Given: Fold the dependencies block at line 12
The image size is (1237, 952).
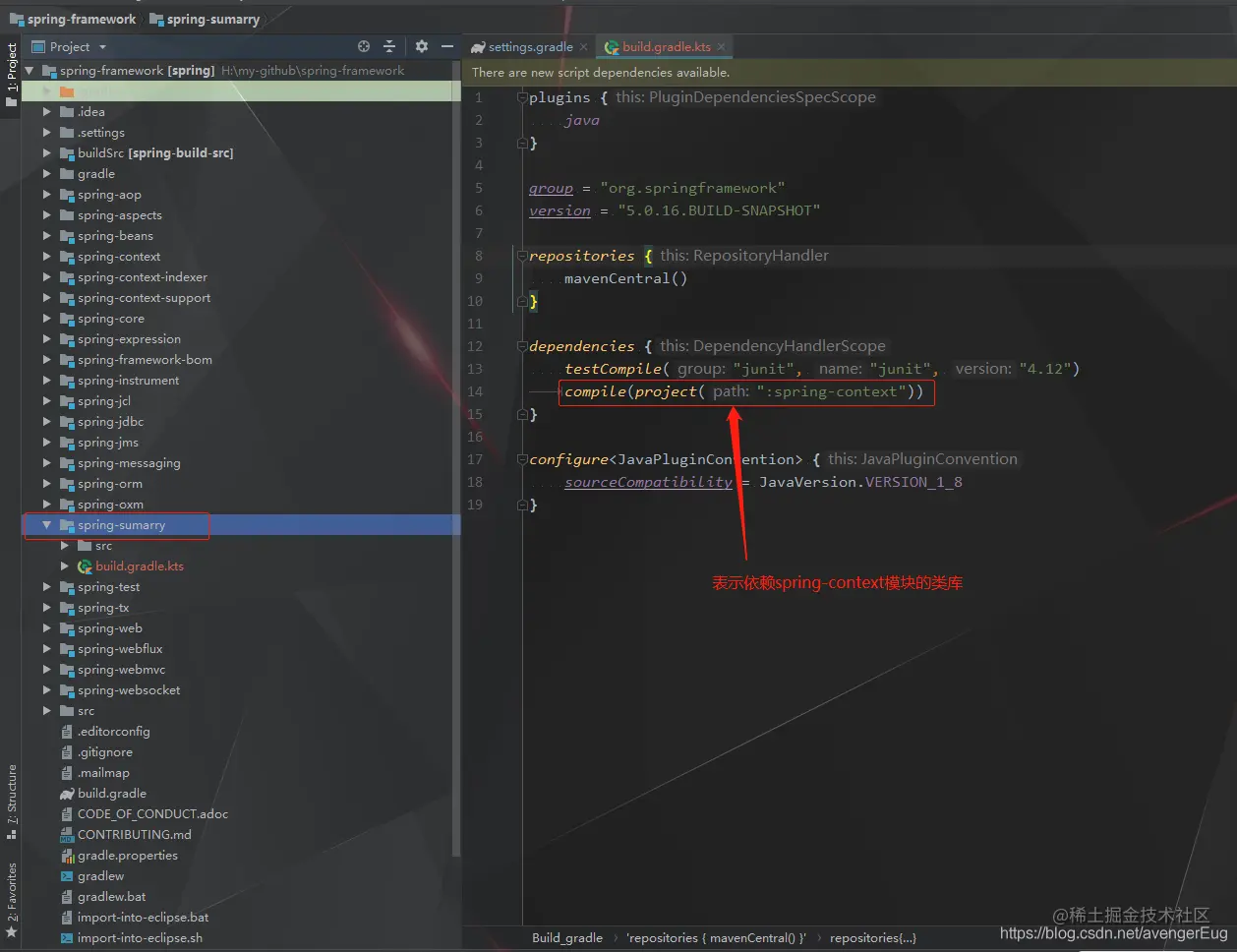Looking at the screenshot, I should point(522,346).
